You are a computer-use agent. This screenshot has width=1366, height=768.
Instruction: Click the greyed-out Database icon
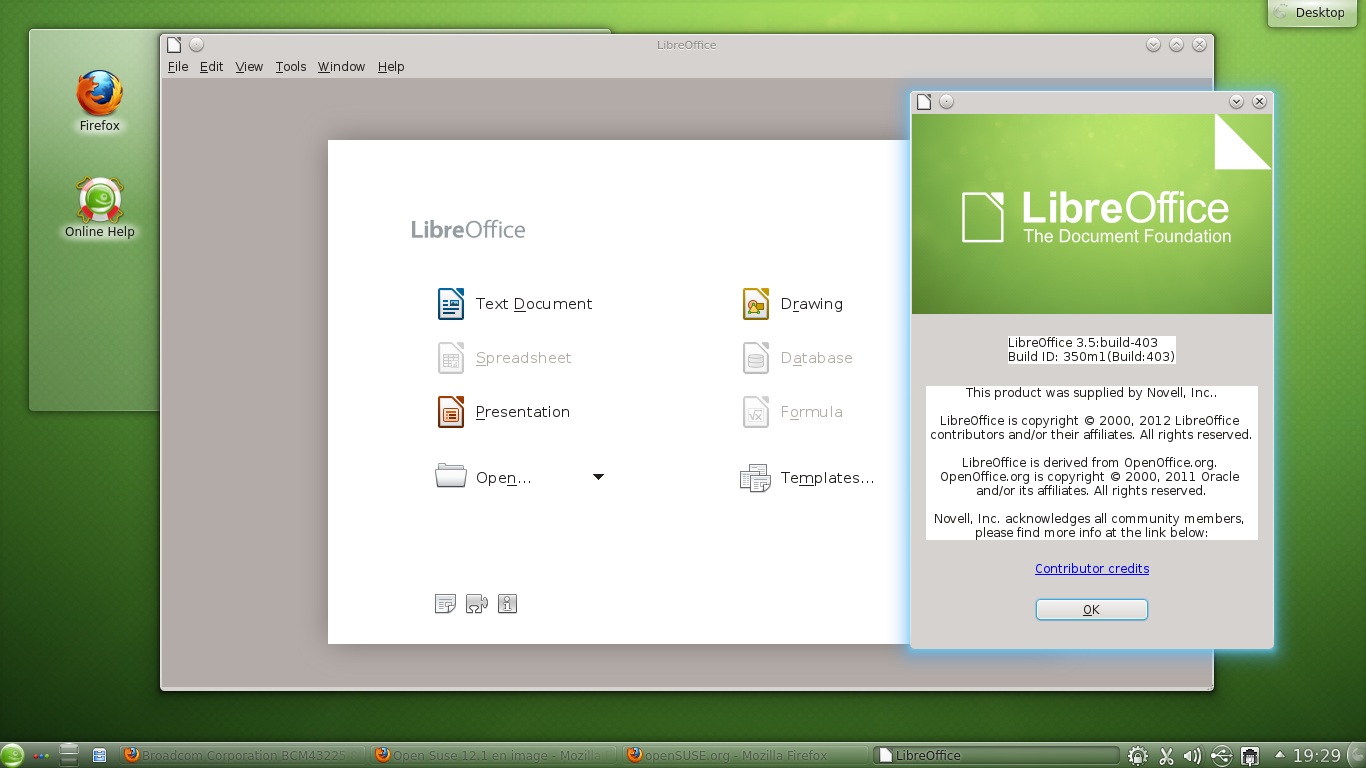[756, 358]
